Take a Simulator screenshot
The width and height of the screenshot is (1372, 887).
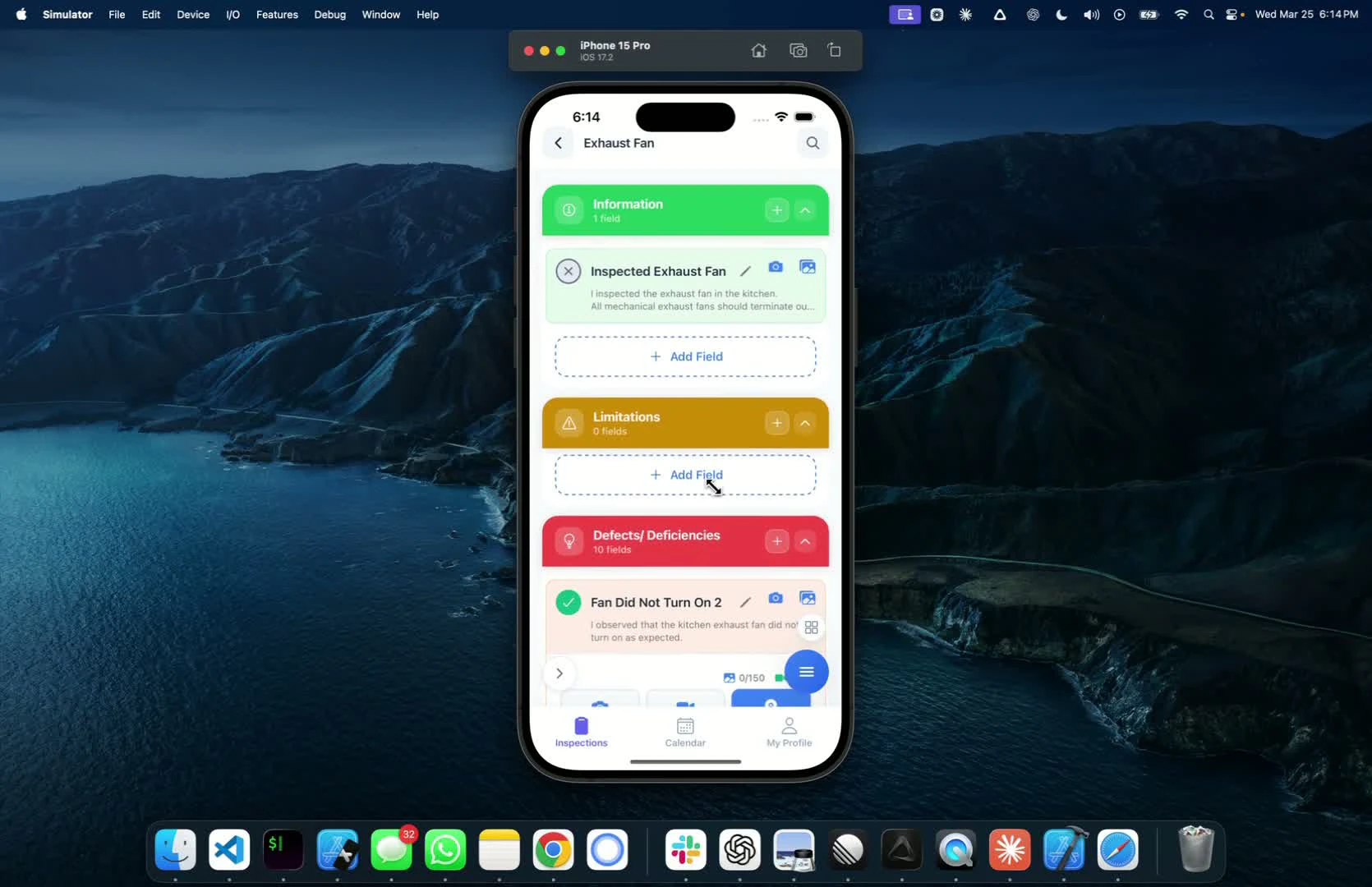pyautogui.click(x=798, y=51)
